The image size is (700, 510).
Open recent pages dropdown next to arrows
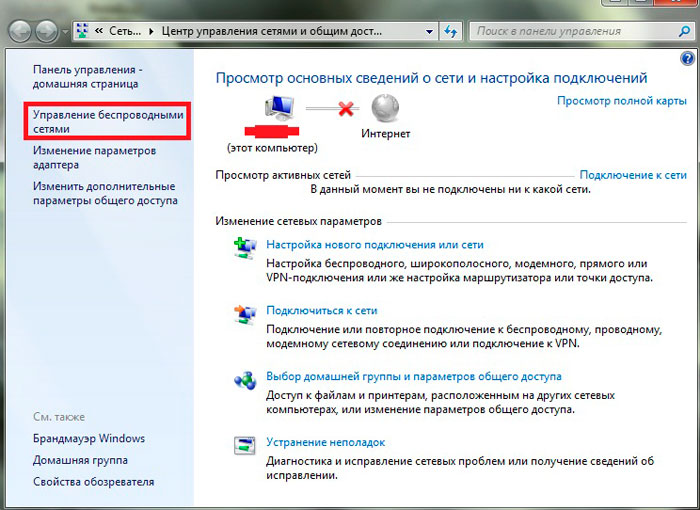pyautogui.click(x=65, y=32)
